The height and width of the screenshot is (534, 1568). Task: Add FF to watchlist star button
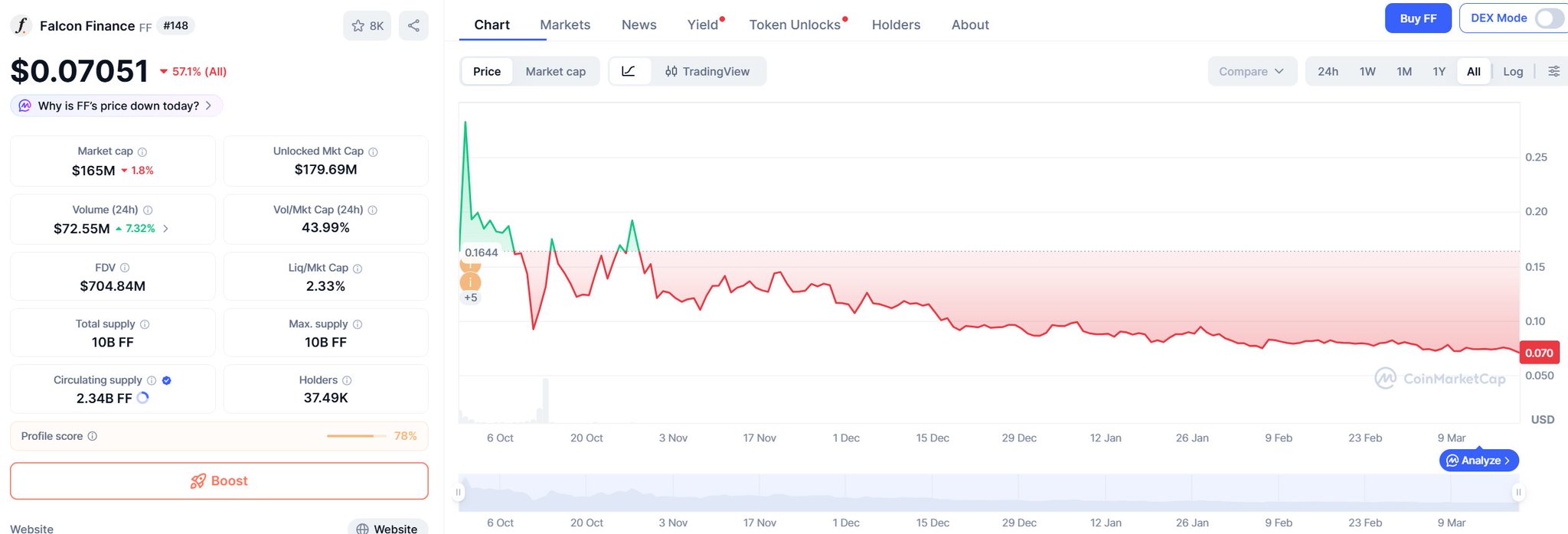coord(367,26)
